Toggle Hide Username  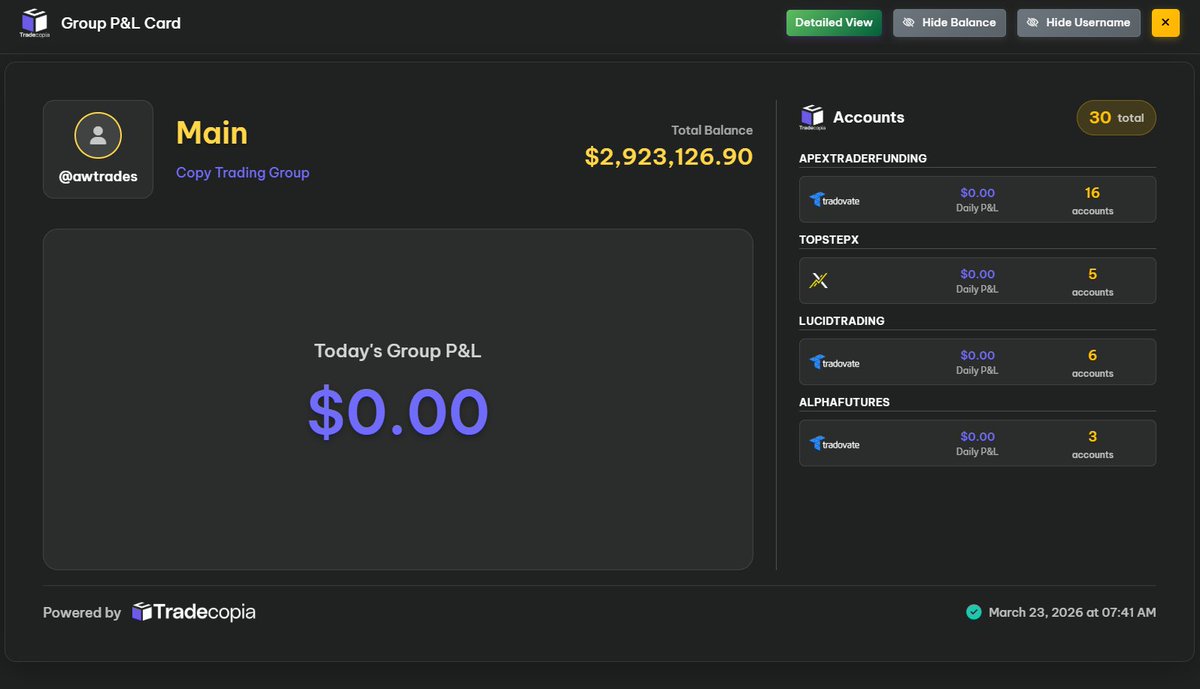pos(1079,23)
